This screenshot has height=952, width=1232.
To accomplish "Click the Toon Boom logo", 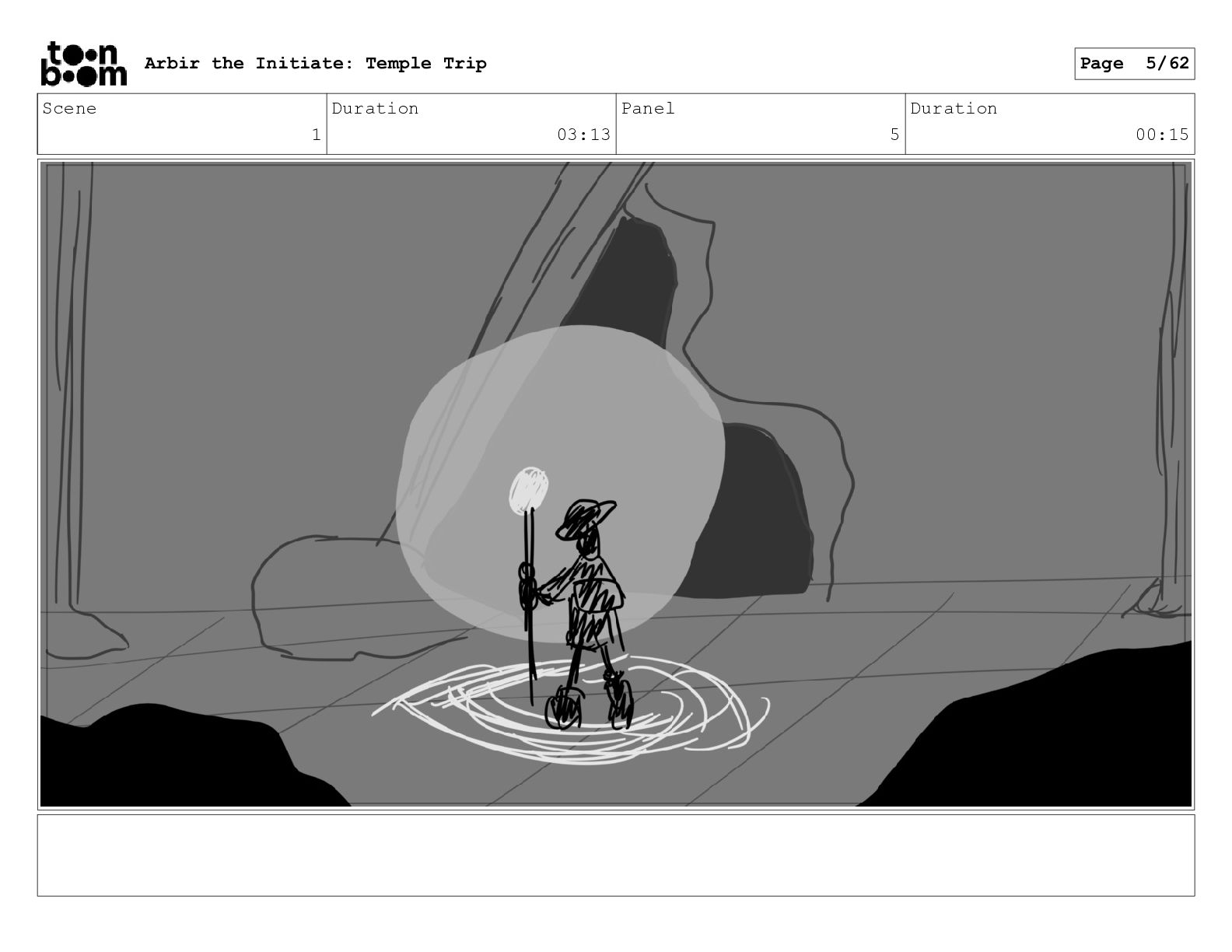I will (x=83, y=63).
